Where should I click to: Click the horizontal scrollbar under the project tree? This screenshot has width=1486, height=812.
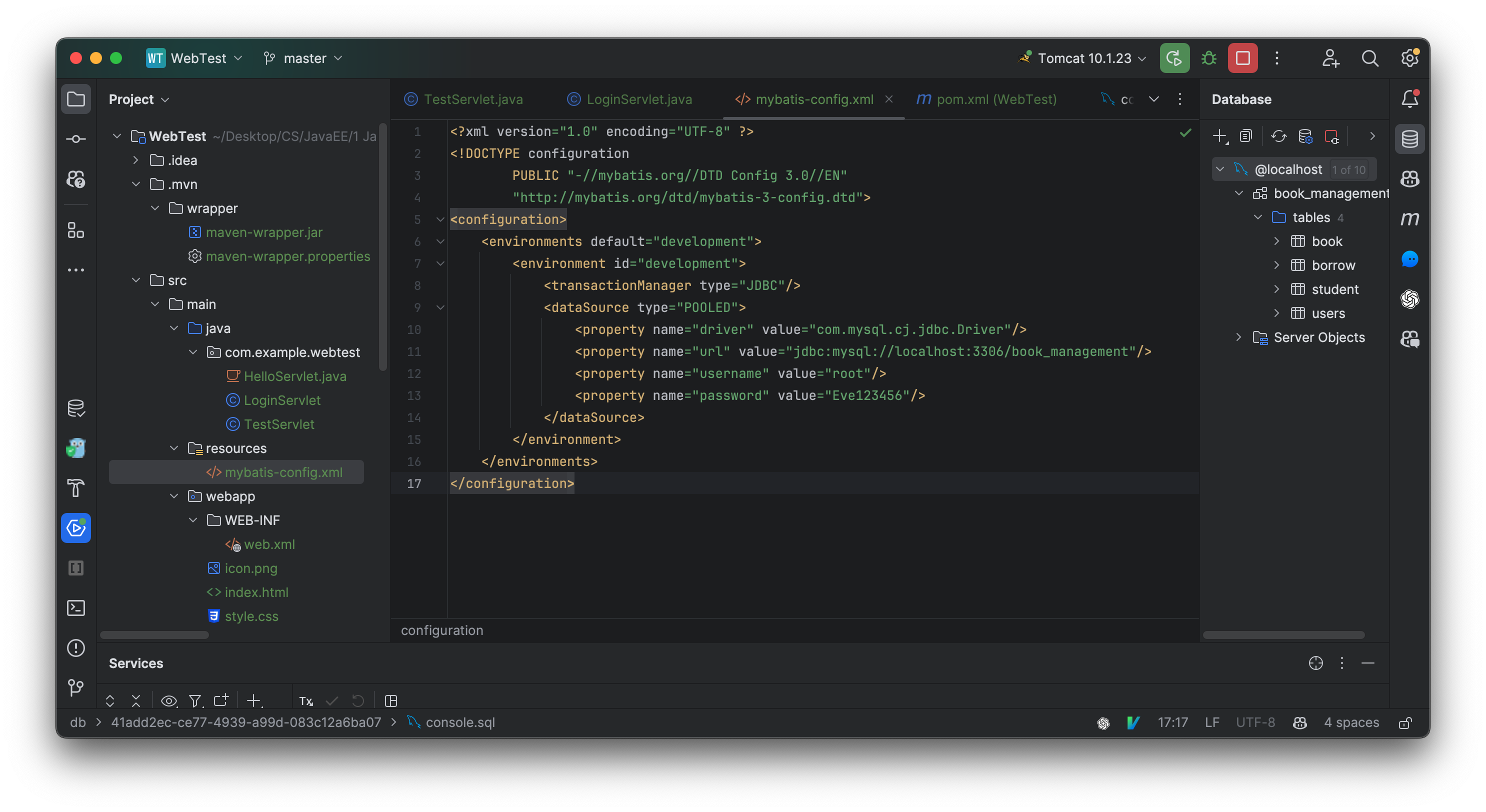[x=154, y=634]
